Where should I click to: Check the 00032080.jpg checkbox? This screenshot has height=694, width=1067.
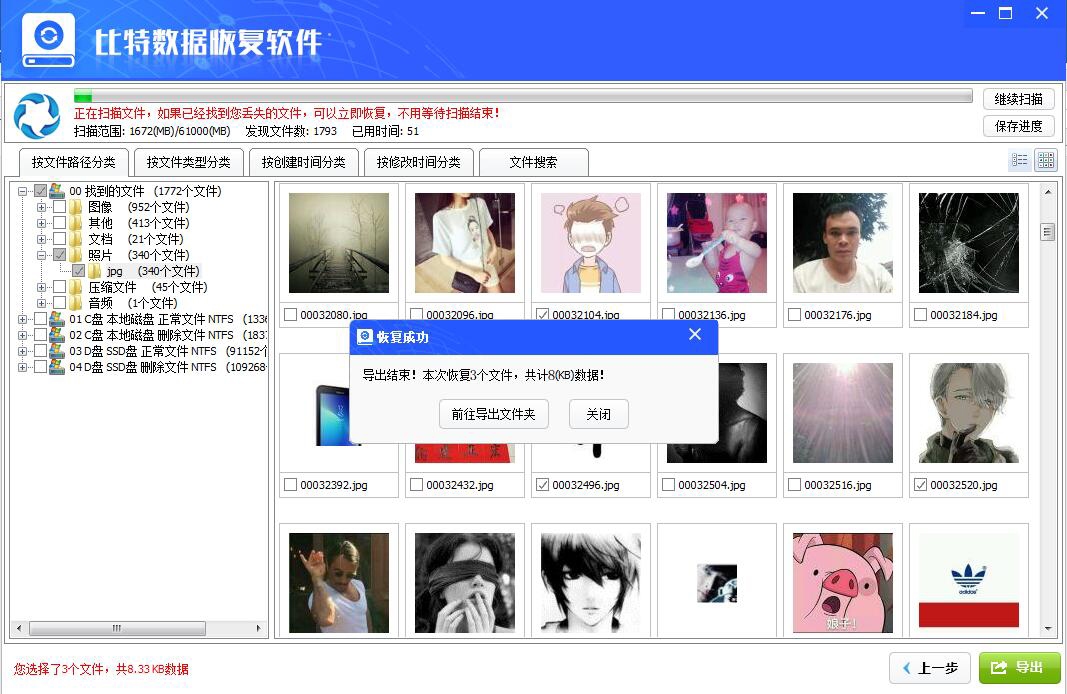pos(291,314)
